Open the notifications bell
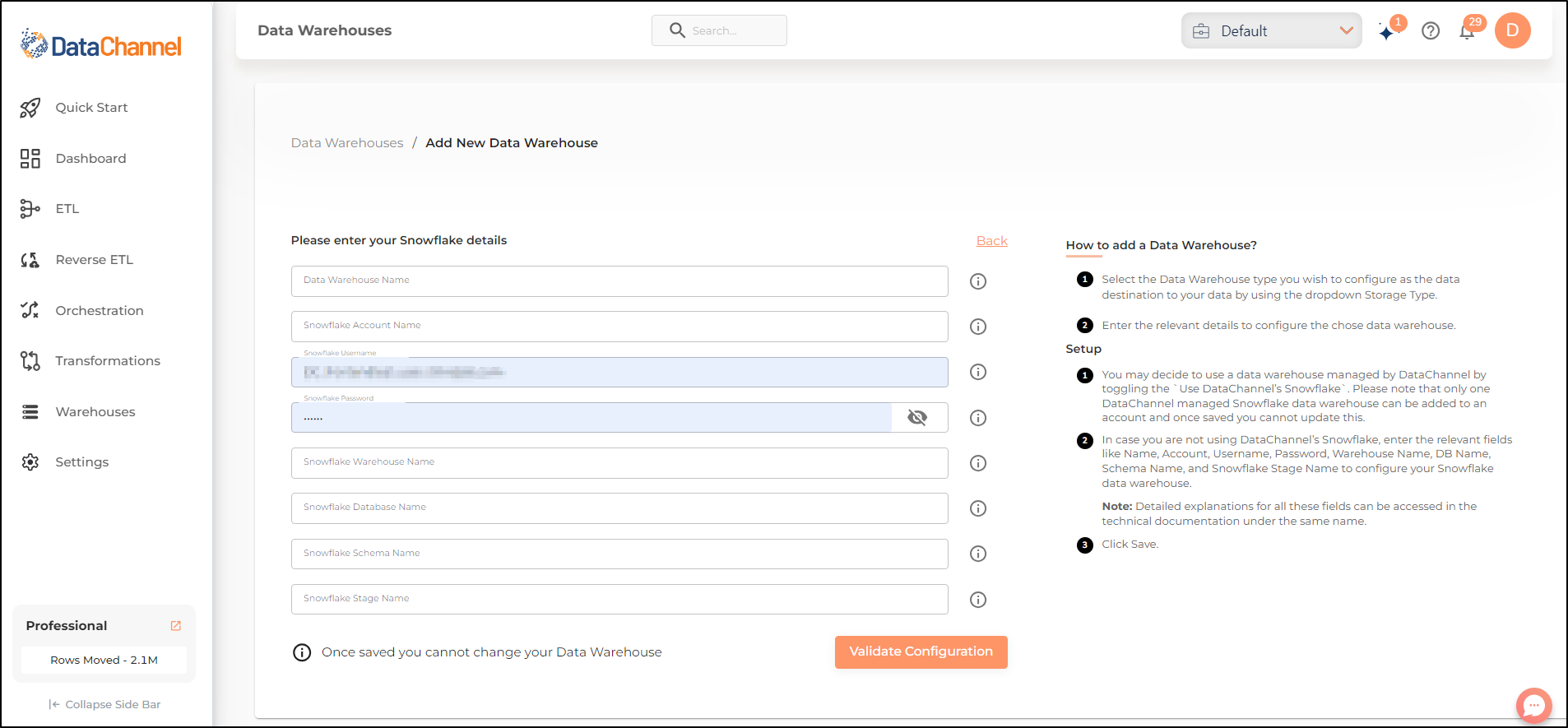Screen dimensions: 1568x728 pyautogui.click(x=1467, y=32)
